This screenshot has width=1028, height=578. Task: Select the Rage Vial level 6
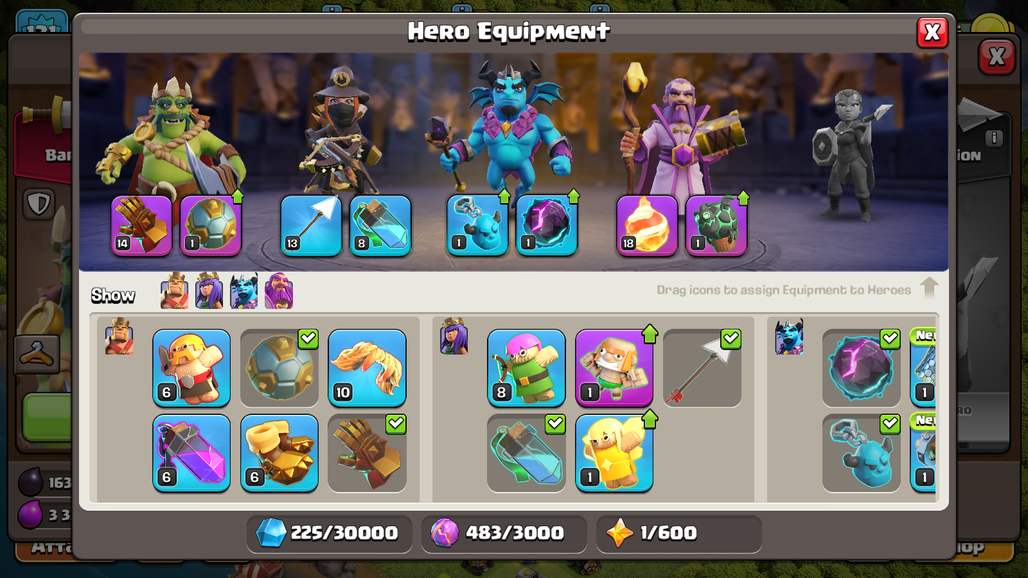pyautogui.click(x=191, y=453)
